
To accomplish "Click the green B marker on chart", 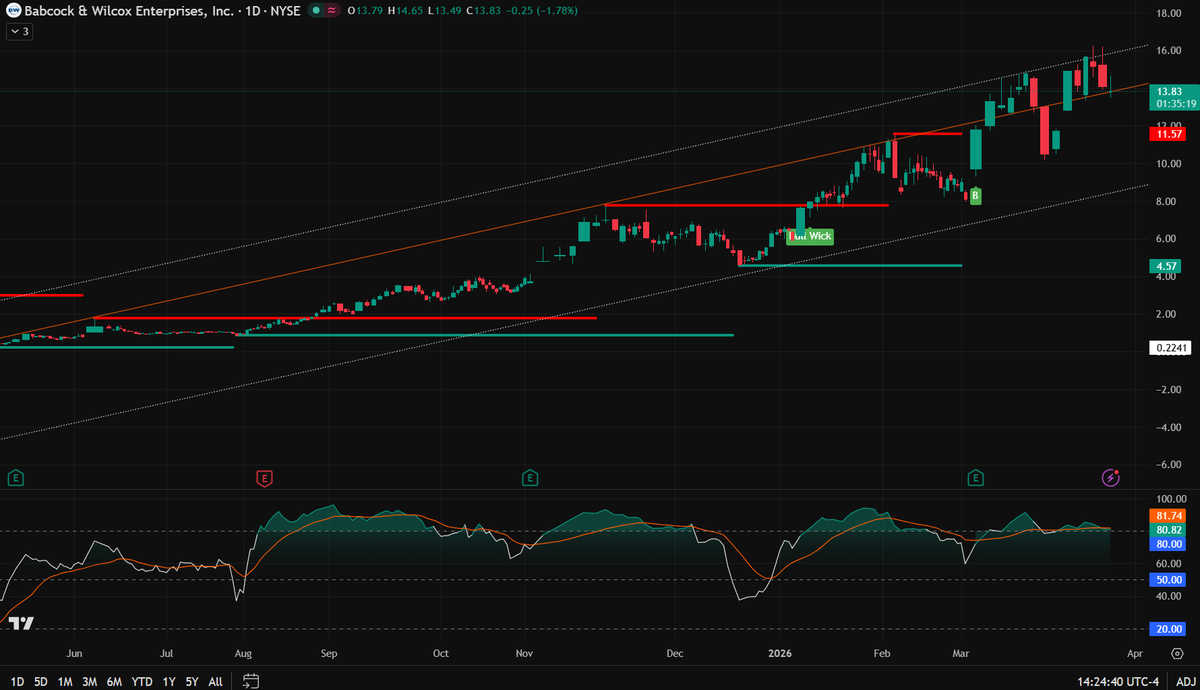I will click(976, 196).
